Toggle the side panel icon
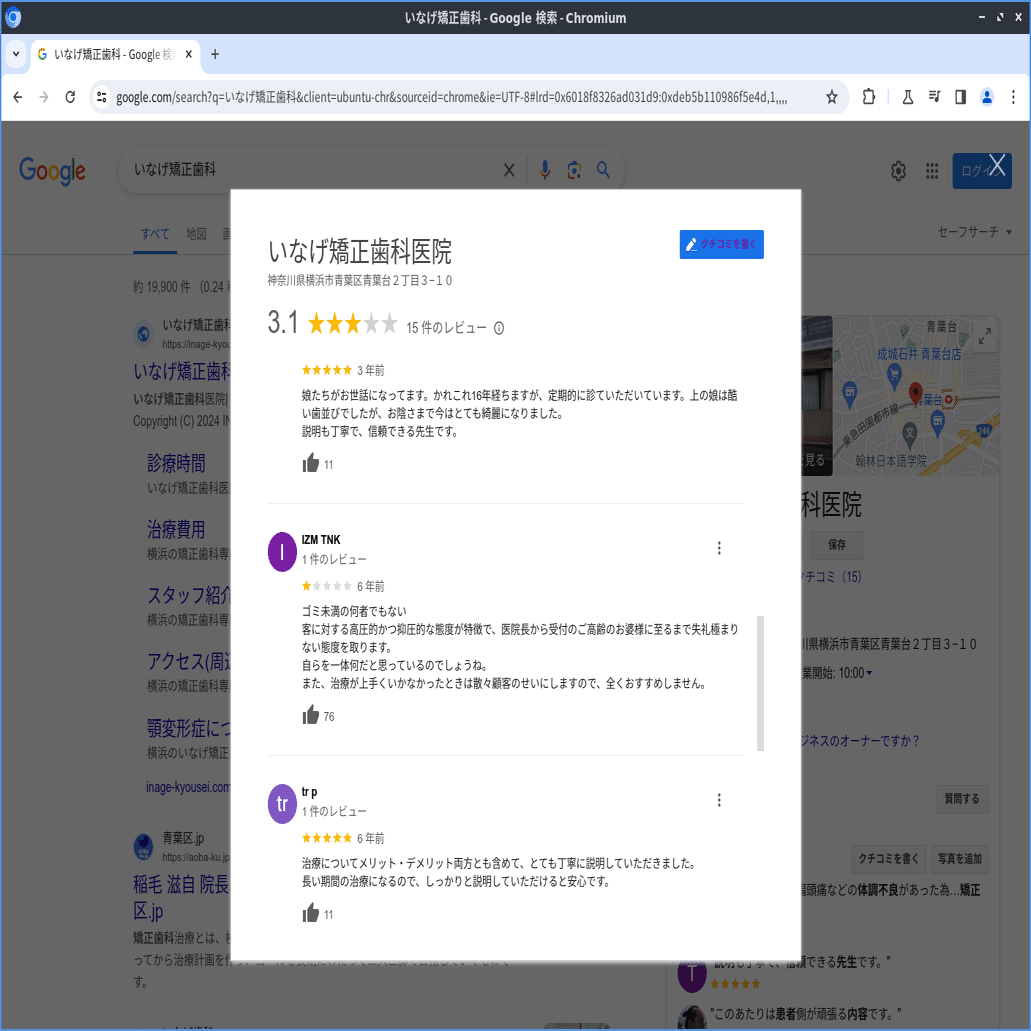Screen dimensions: 1031x1031 (x=961, y=97)
